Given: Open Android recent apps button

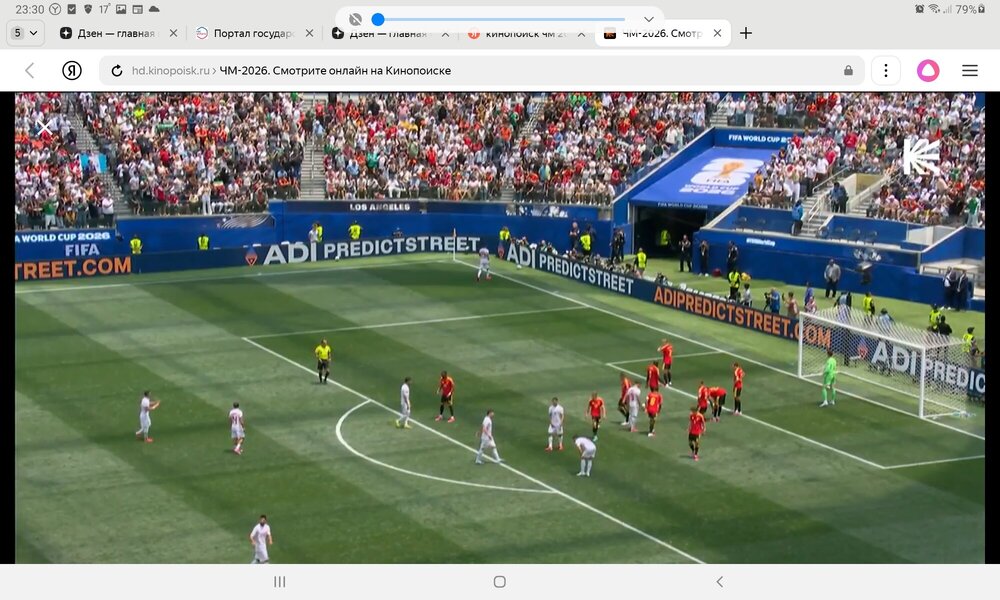Looking at the screenshot, I should pyautogui.click(x=279, y=582).
